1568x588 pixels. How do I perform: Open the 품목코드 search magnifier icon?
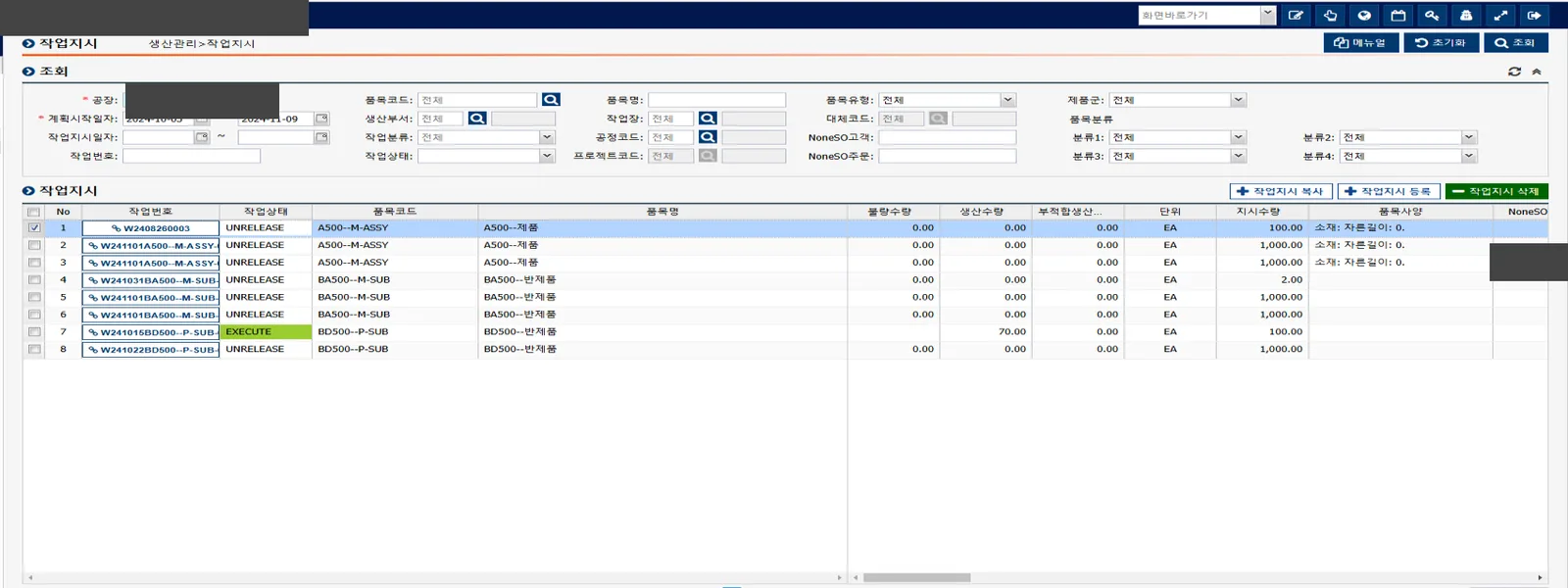[x=551, y=100]
